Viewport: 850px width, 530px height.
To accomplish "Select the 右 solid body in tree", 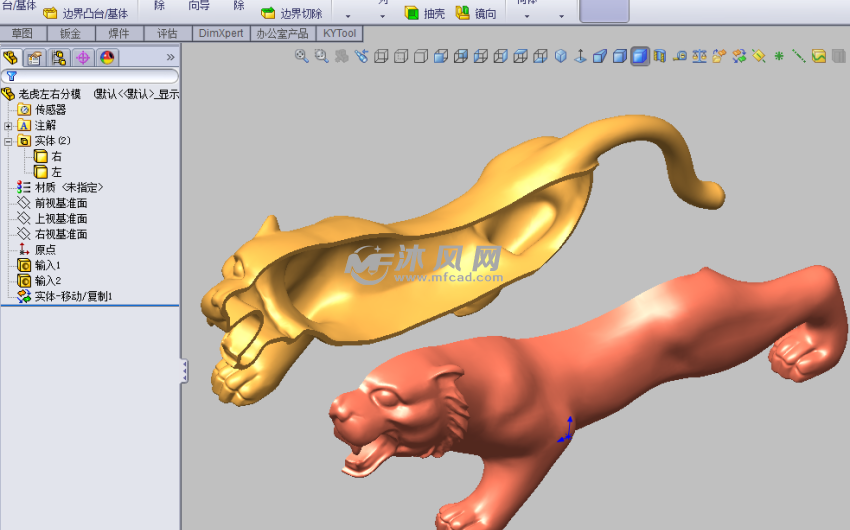I will (x=56, y=157).
